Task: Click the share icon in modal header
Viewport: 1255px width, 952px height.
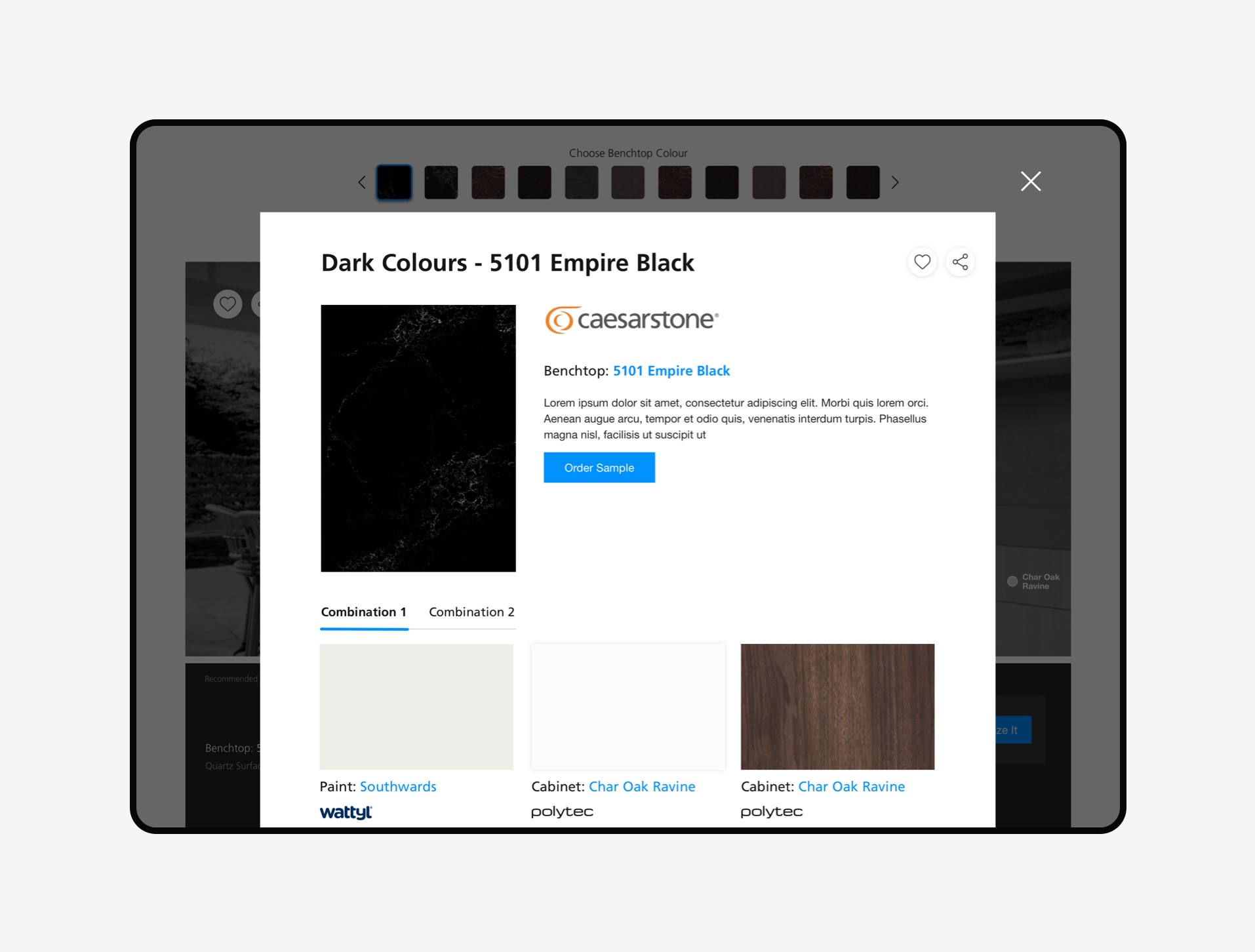Action: click(960, 262)
